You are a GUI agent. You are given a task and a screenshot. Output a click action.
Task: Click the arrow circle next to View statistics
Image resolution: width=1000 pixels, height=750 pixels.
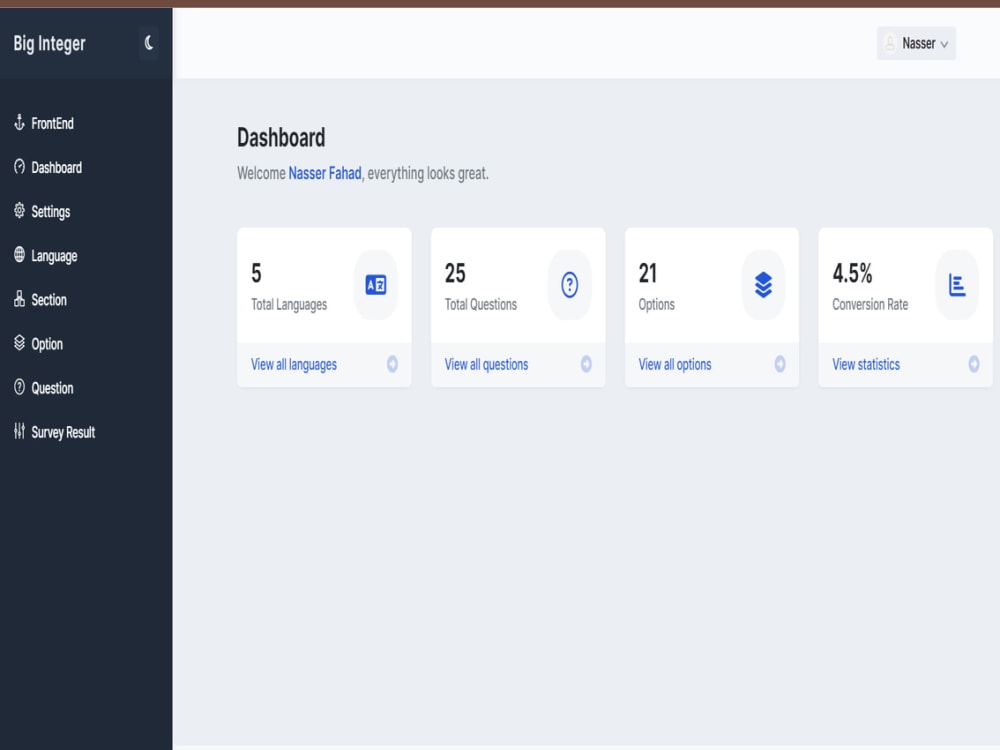(974, 364)
